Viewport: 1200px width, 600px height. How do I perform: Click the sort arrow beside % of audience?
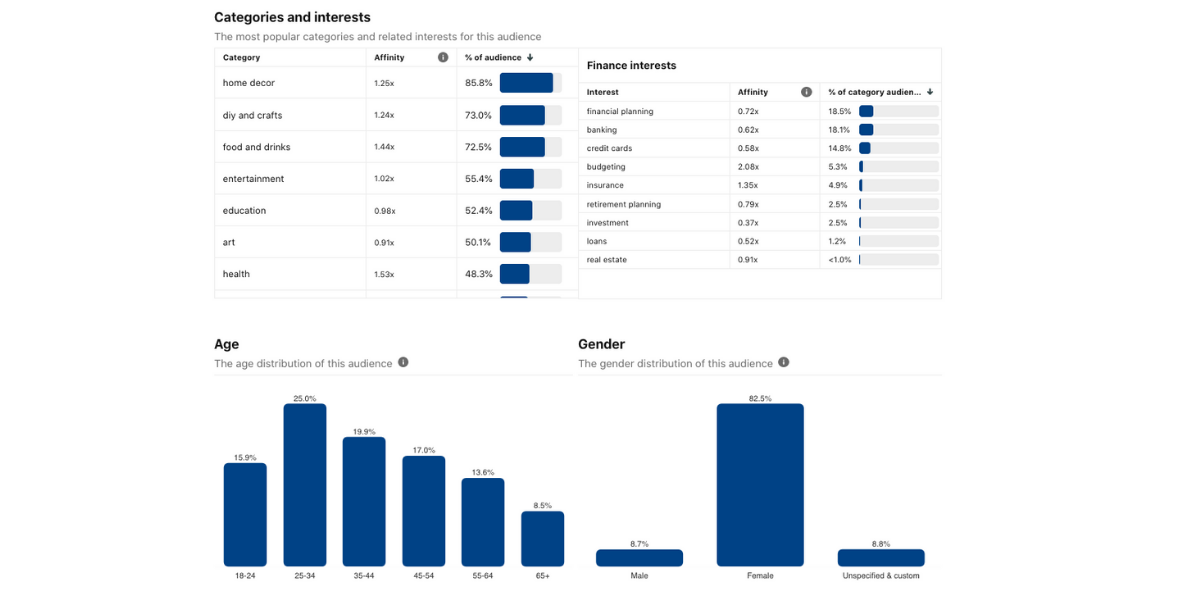point(530,58)
